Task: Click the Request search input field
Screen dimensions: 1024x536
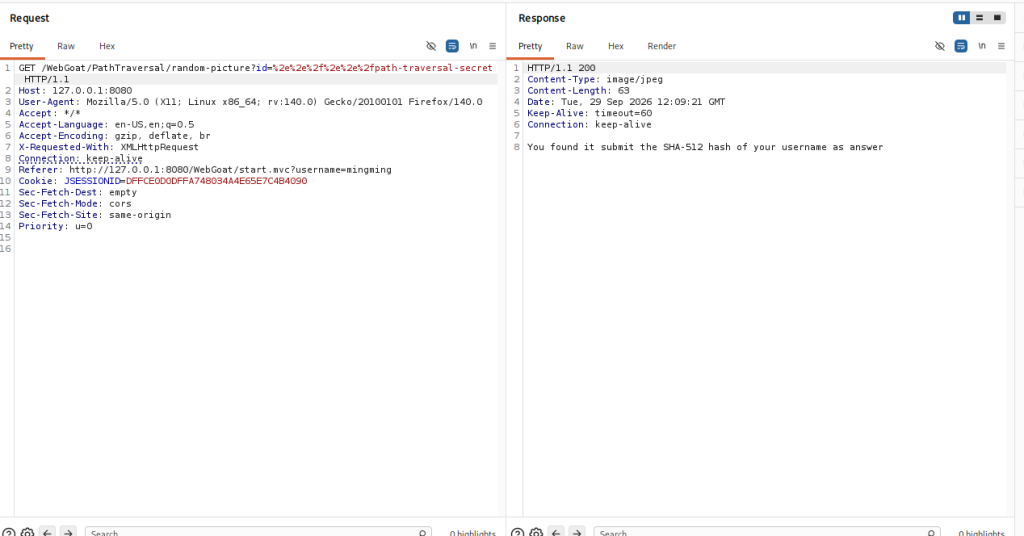Action: tap(258, 533)
